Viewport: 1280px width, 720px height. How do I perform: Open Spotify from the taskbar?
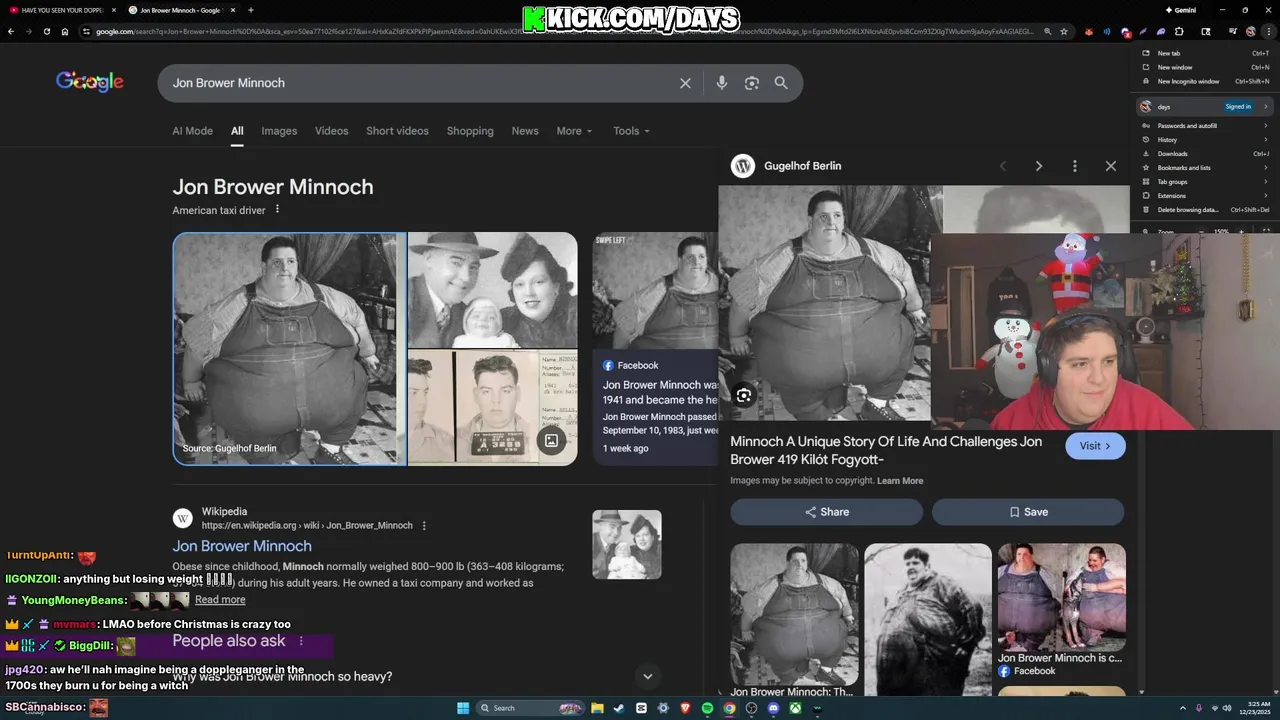(707, 708)
